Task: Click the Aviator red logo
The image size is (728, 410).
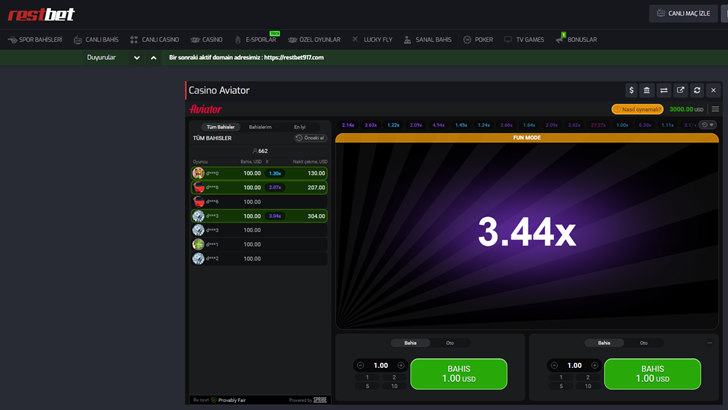Action: tap(206, 109)
